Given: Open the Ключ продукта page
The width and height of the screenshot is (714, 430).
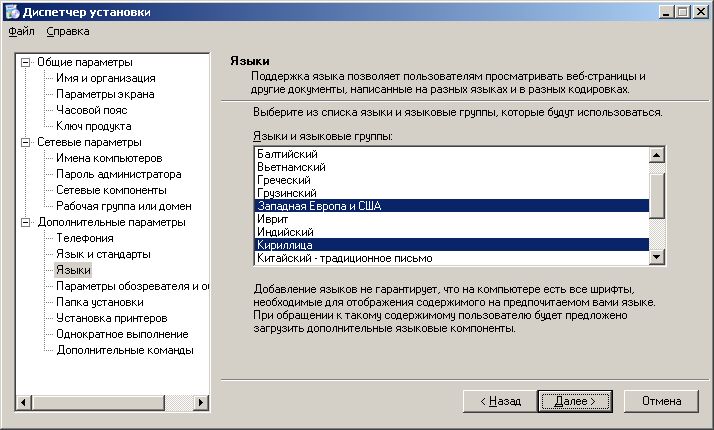Looking at the screenshot, I should pos(93,126).
